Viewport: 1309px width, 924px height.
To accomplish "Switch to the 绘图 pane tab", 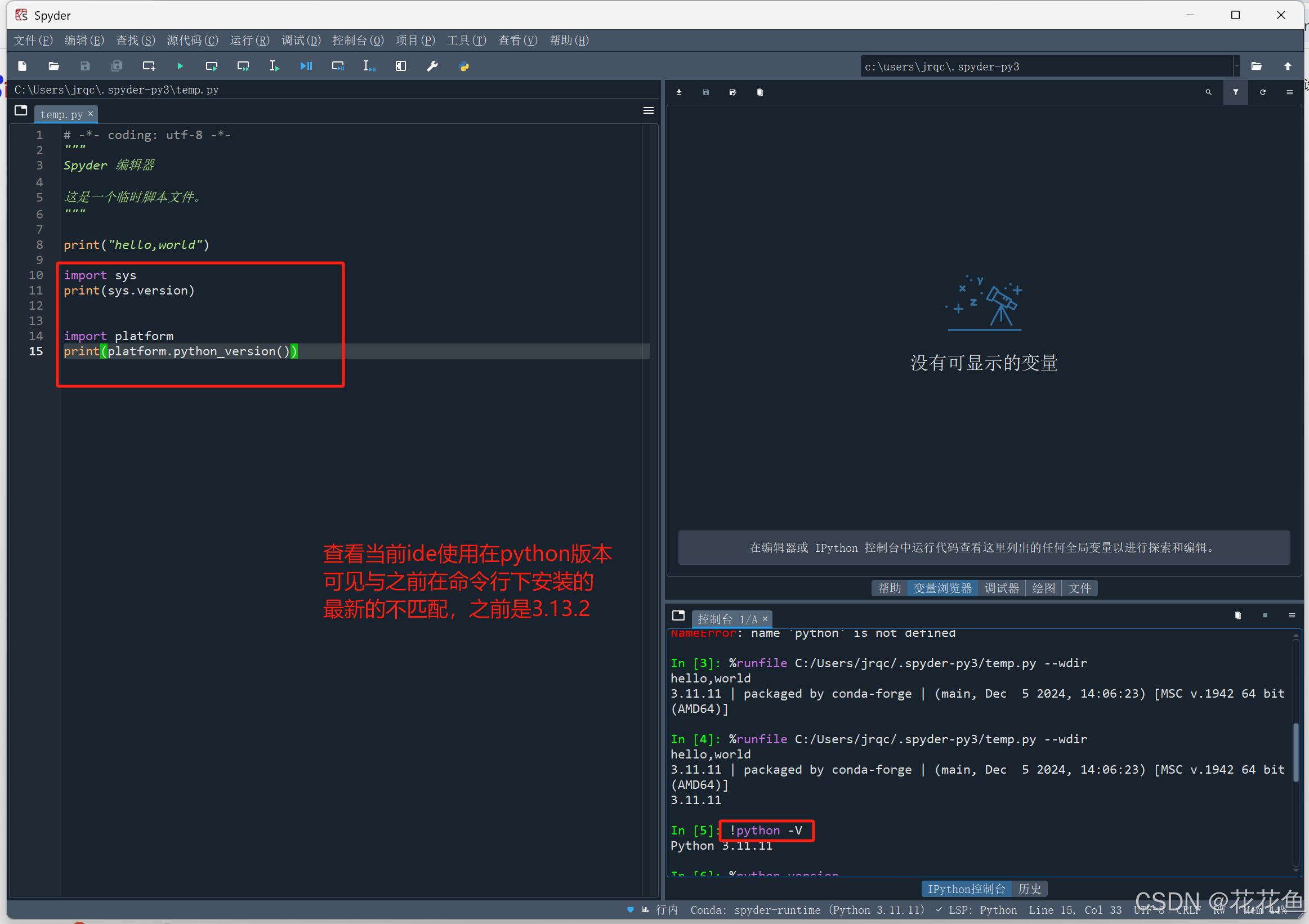I will coord(1043,588).
